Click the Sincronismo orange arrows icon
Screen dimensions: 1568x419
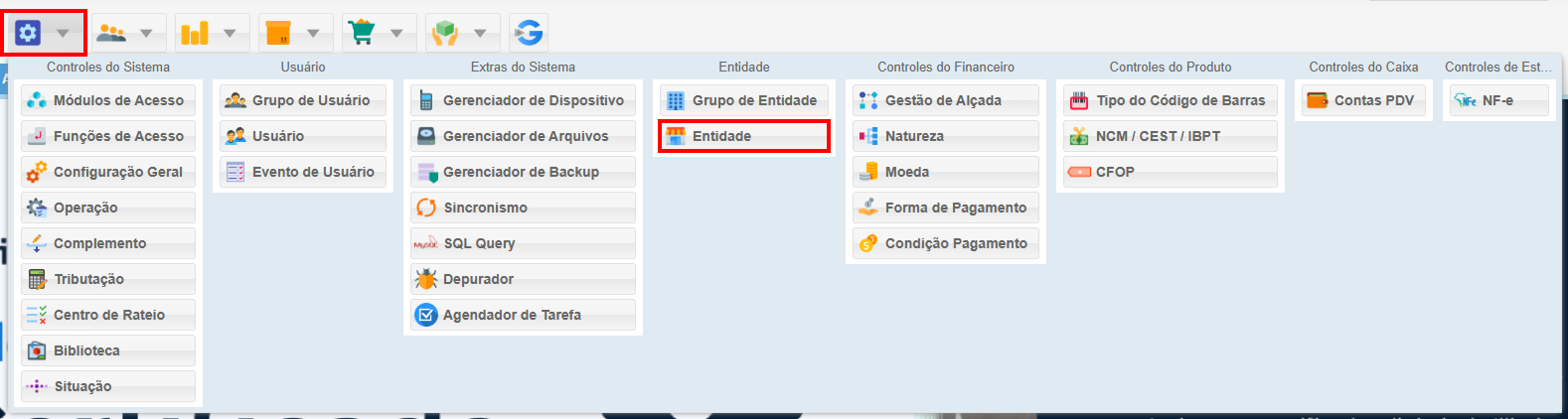(426, 208)
